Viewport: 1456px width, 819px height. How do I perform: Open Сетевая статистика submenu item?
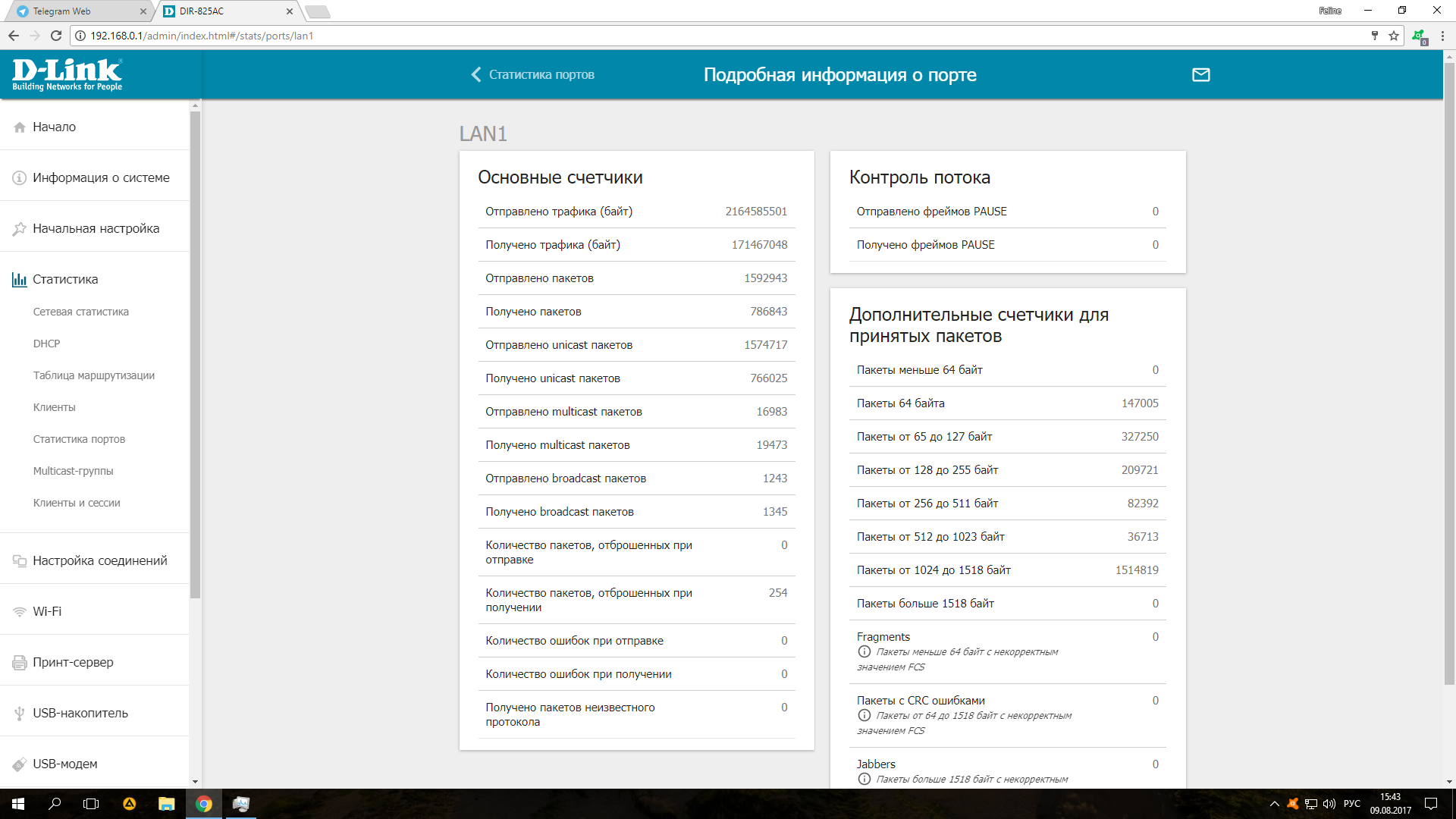tap(80, 312)
